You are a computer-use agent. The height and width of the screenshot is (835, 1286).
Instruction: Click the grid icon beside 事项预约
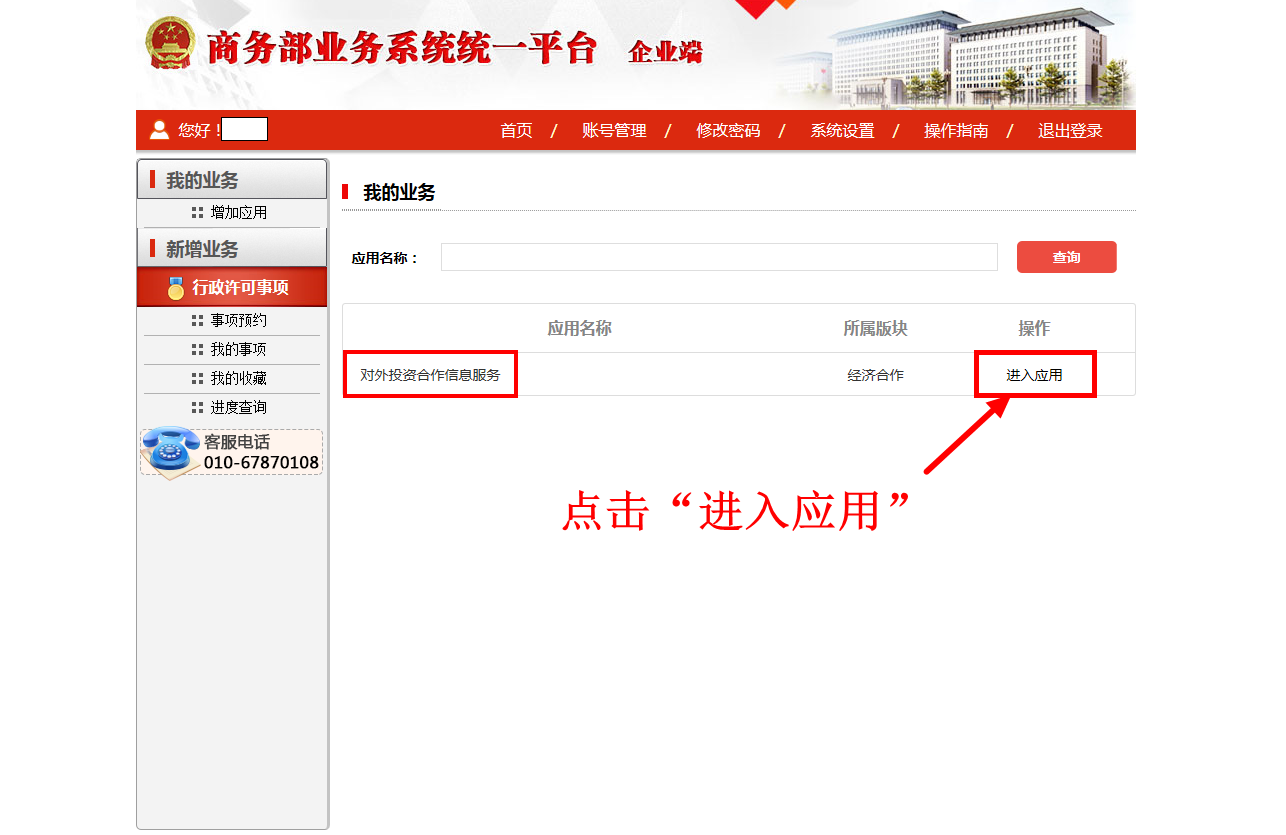point(197,321)
